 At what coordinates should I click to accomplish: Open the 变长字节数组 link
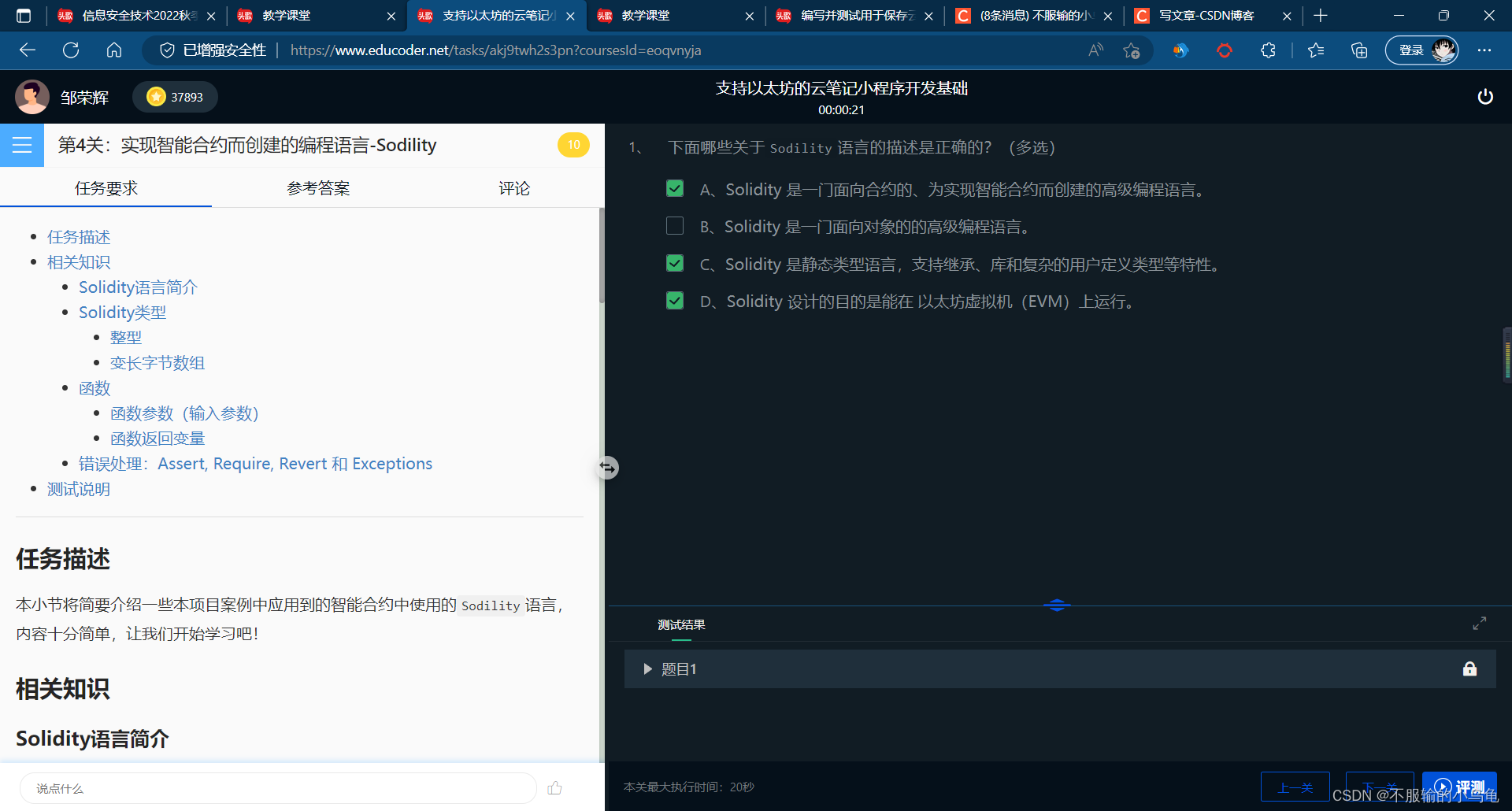pyautogui.click(x=157, y=363)
